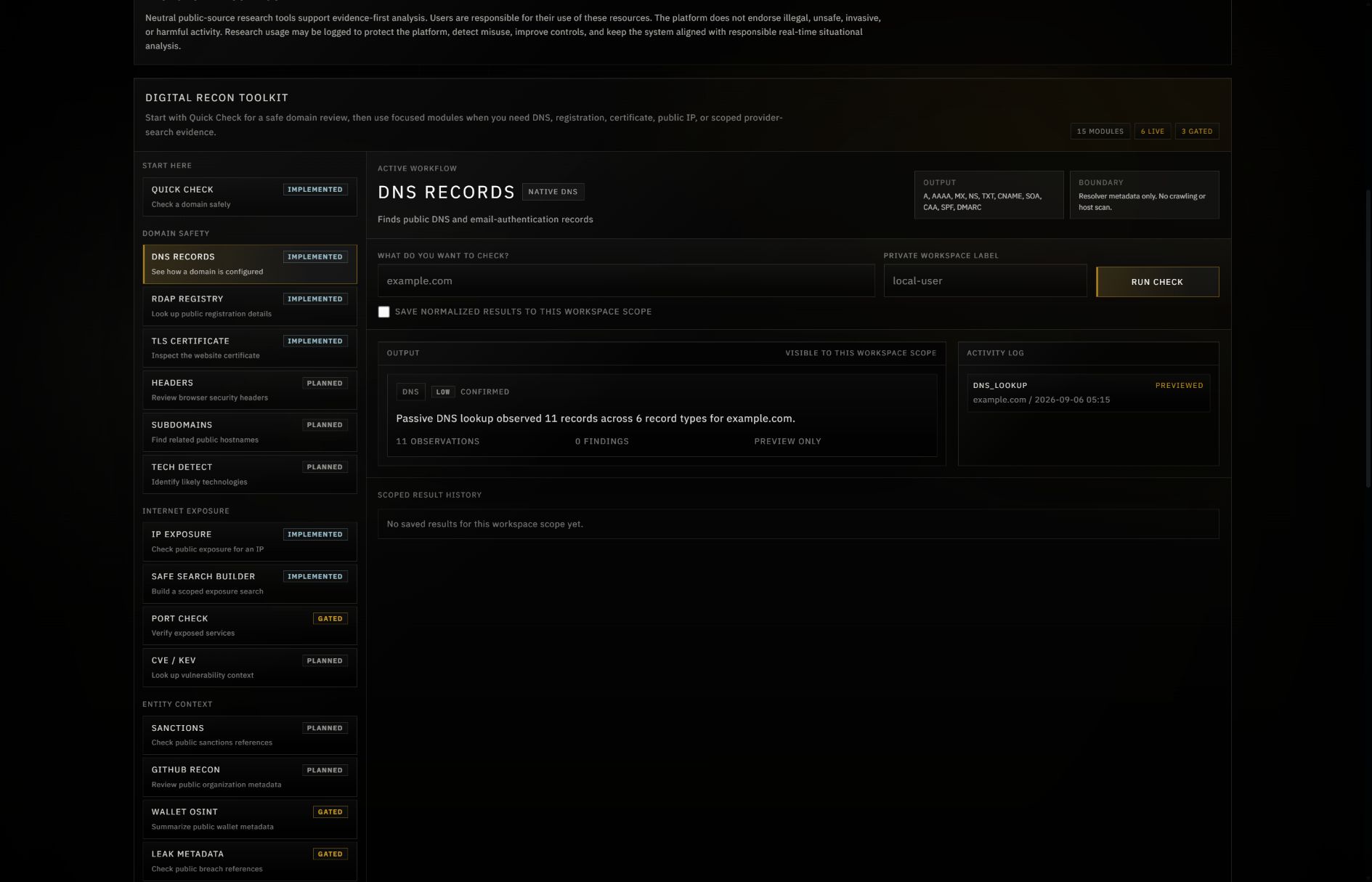
Task: Select the DNS Records module
Action: tap(249, 264)
